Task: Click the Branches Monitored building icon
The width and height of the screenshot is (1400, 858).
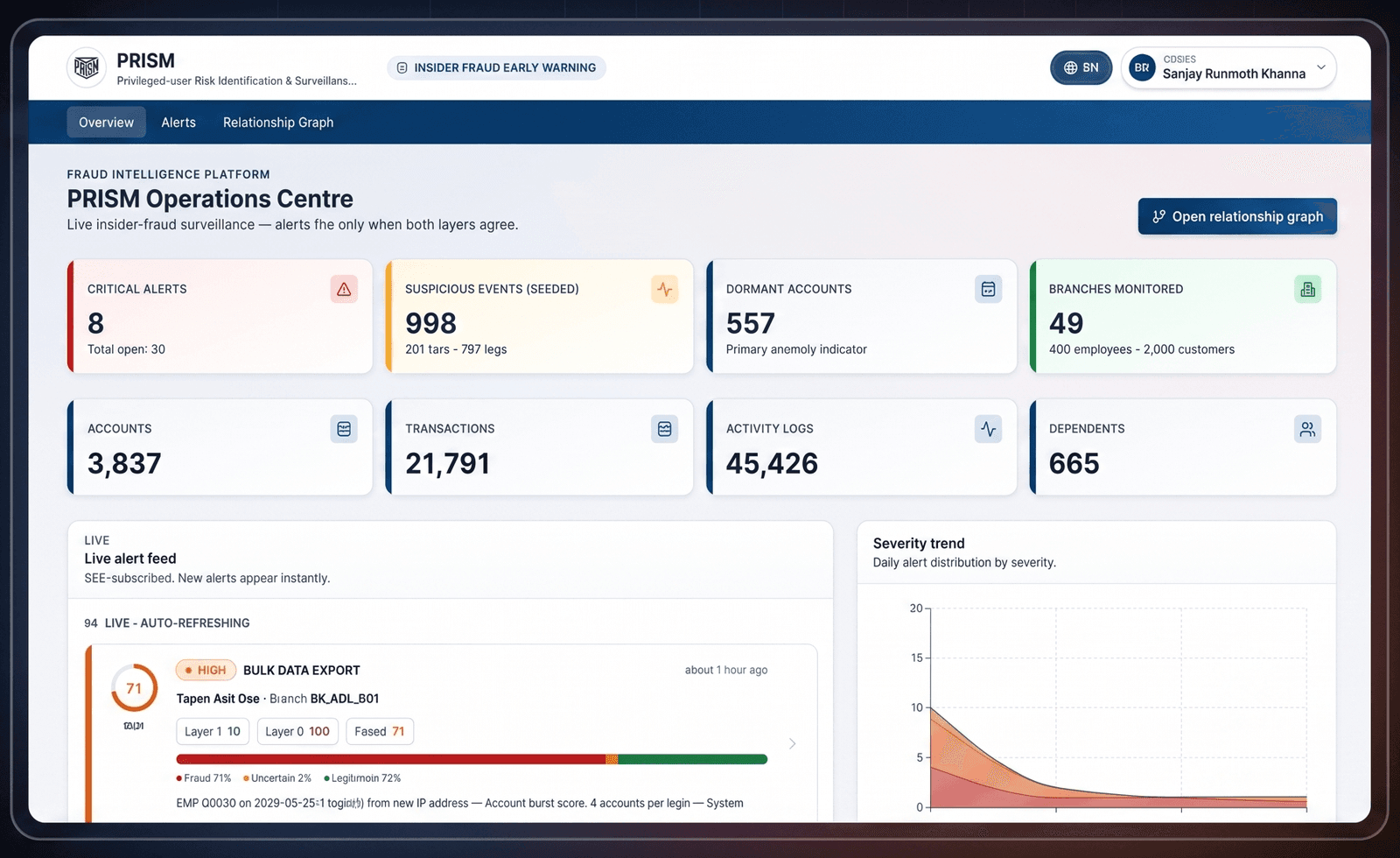Action: pos(1307,289)
